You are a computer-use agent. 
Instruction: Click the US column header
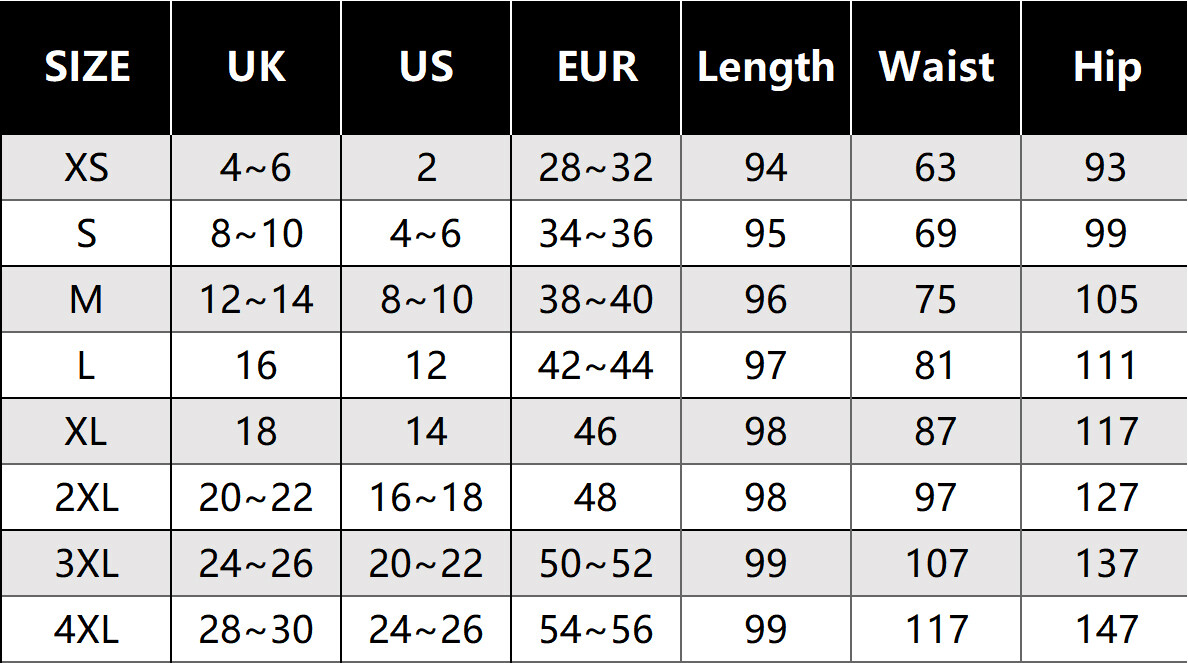[426, 67]
